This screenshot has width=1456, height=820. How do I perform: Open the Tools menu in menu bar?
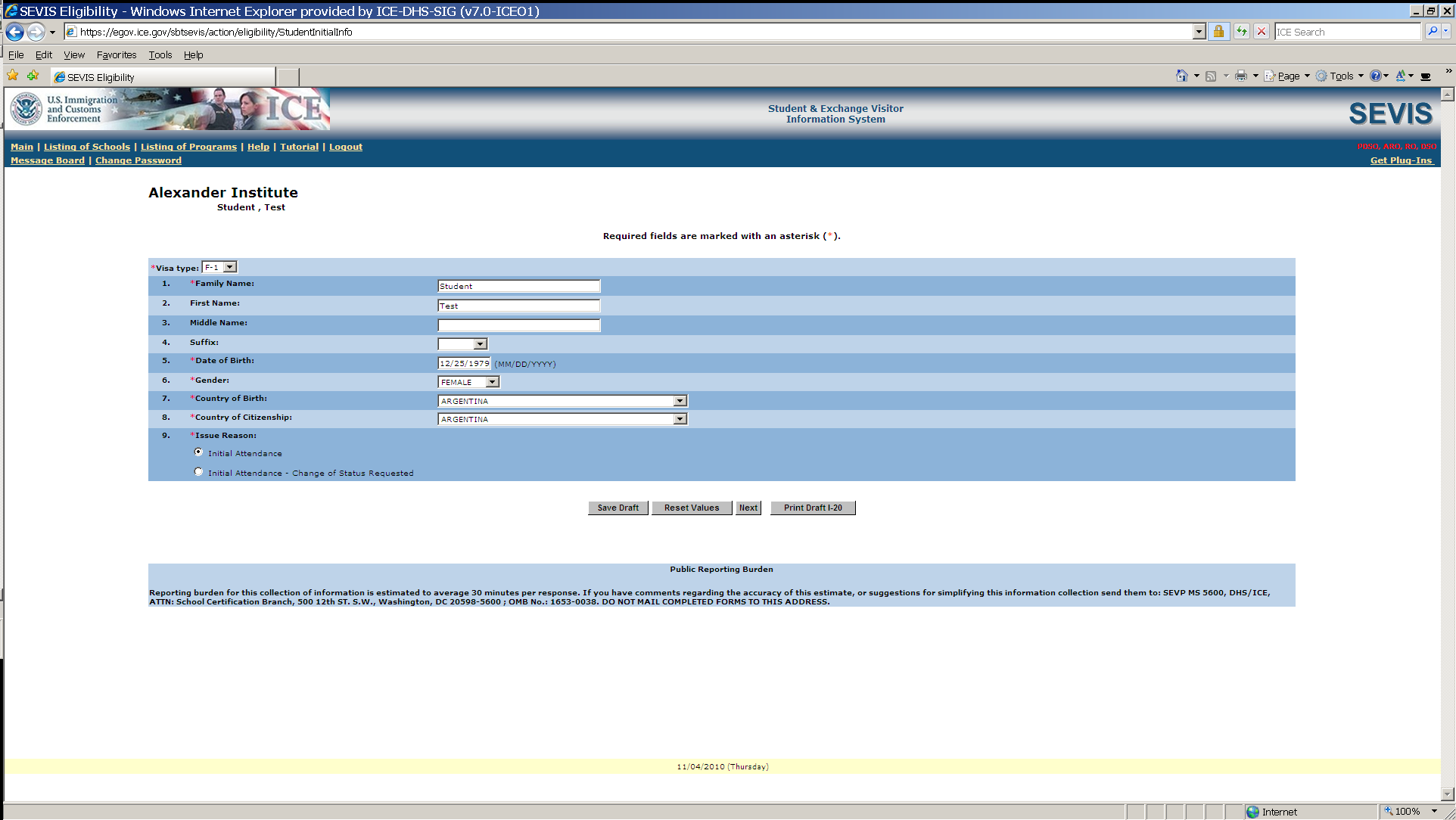(x=160, y=55)
